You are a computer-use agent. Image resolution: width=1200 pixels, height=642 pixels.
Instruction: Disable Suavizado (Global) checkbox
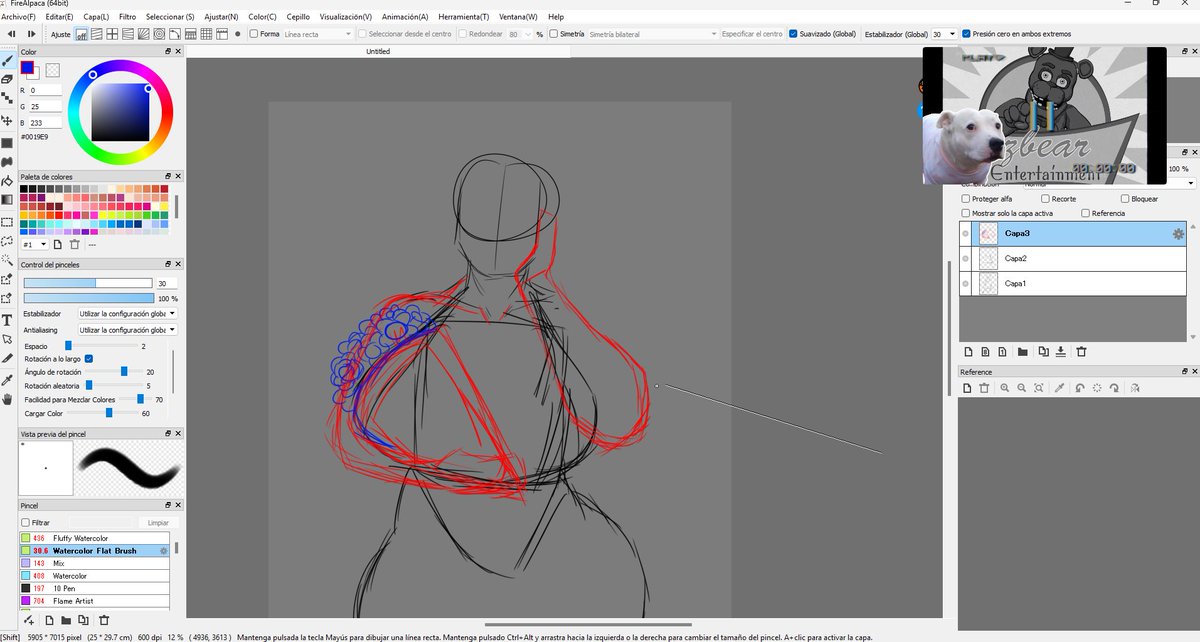click(x=793, y=34)
